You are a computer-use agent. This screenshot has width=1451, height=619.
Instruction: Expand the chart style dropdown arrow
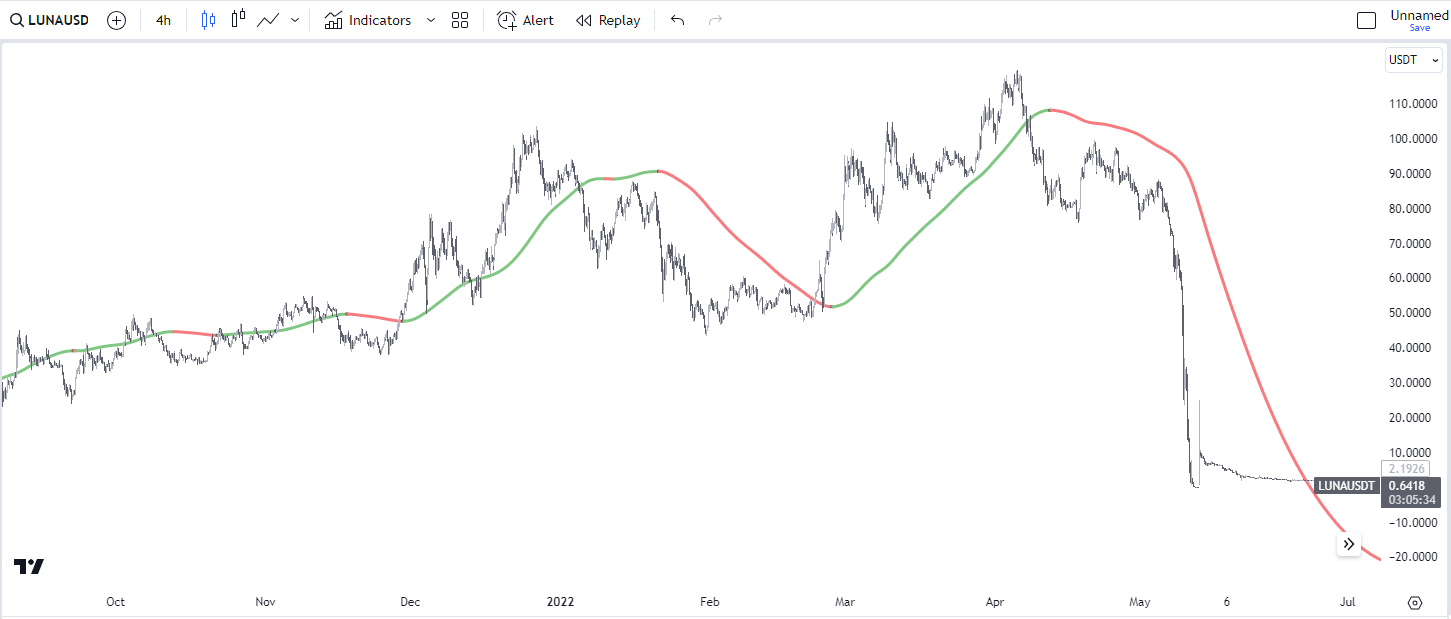(x=294, y=20)
